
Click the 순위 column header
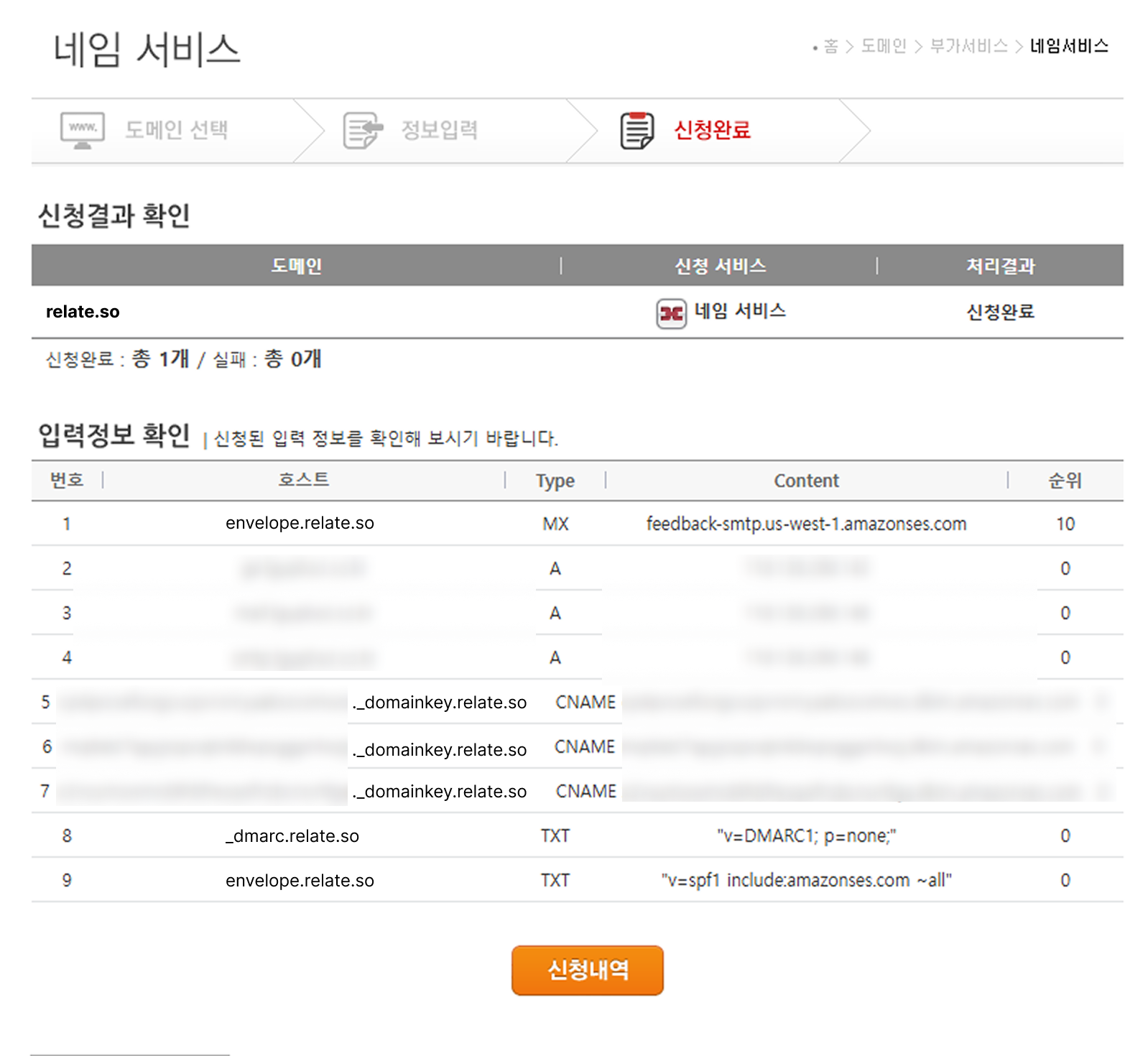click(x=1065, y=481)
